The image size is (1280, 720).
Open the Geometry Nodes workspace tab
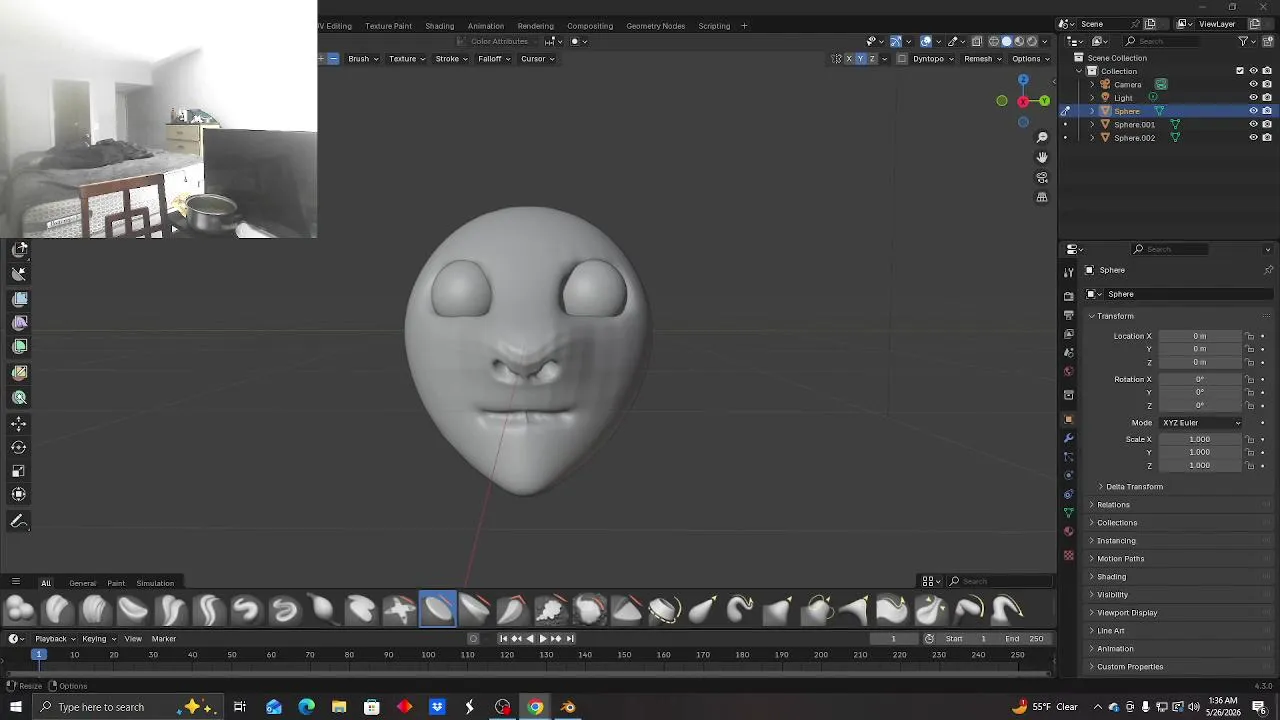coord(655,26)
